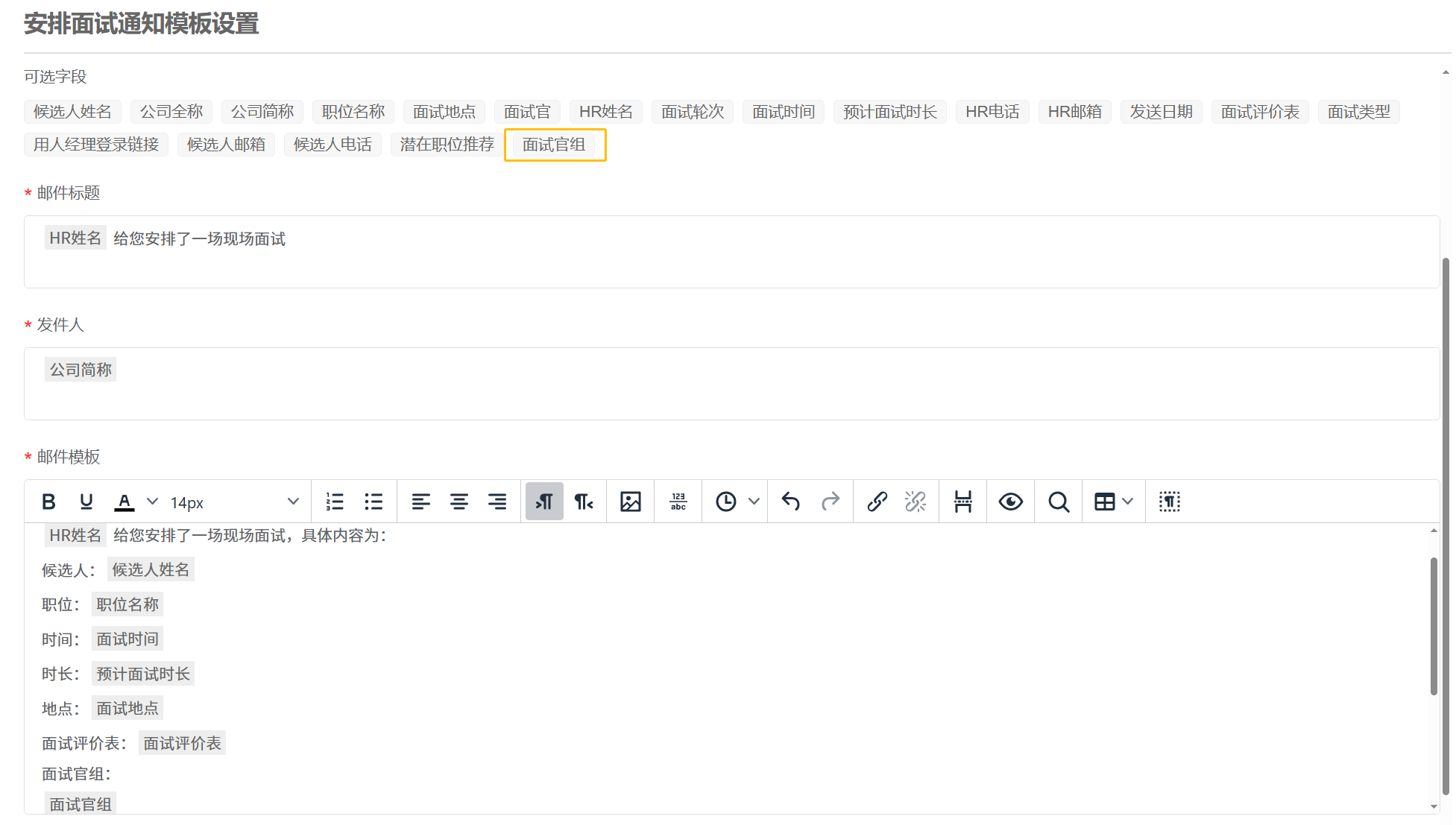This screenshot has width=1456, height=825.
Task: Click the font color A swatch
Action: tap(124, 502)
